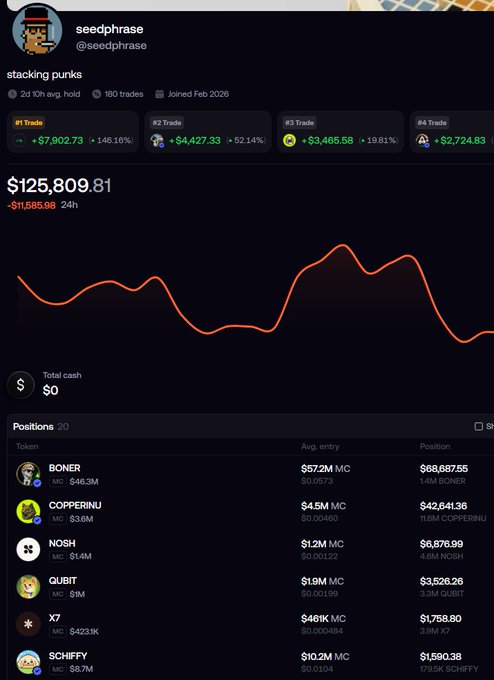This screenshot has height=680, width=494.
Task: Click the trades count icon
Action: point(96,94)
